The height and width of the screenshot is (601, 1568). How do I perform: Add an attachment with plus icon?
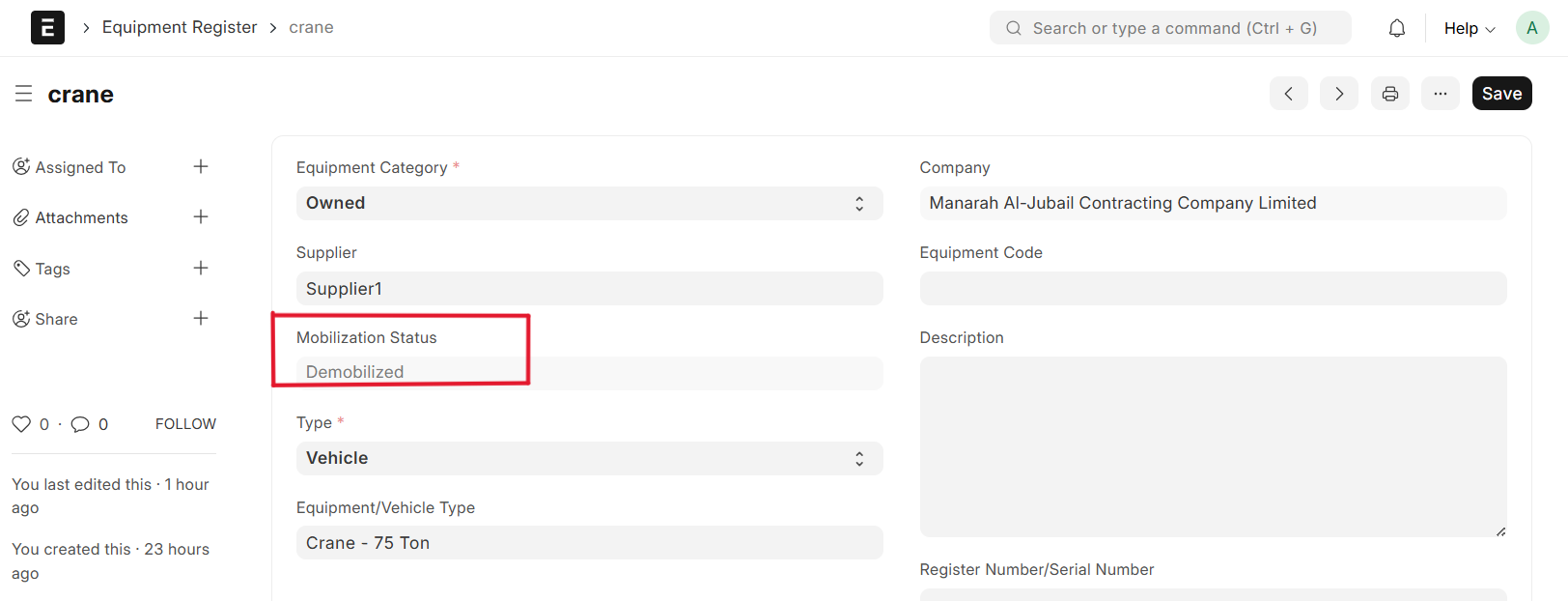coord(201,217)
